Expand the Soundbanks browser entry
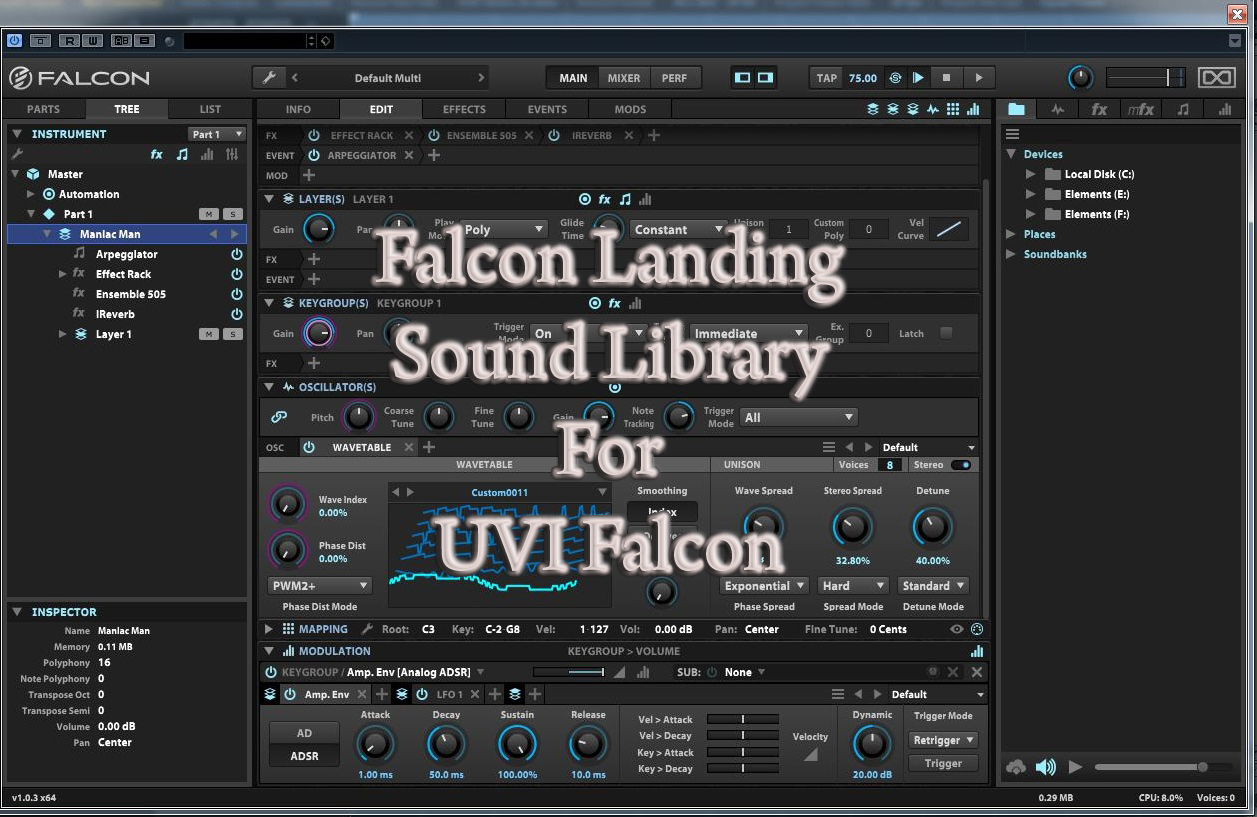The image size is (1257, 817). tap(1011, 254)
